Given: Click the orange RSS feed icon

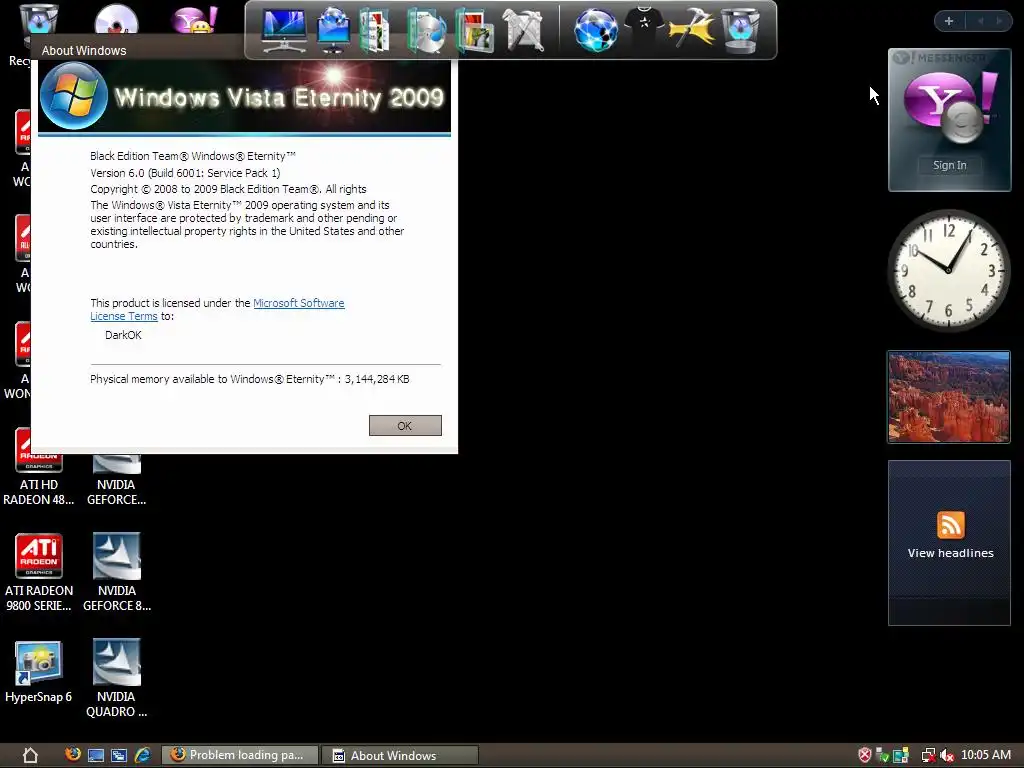Looking at the screenshot, I should point(950,525).
